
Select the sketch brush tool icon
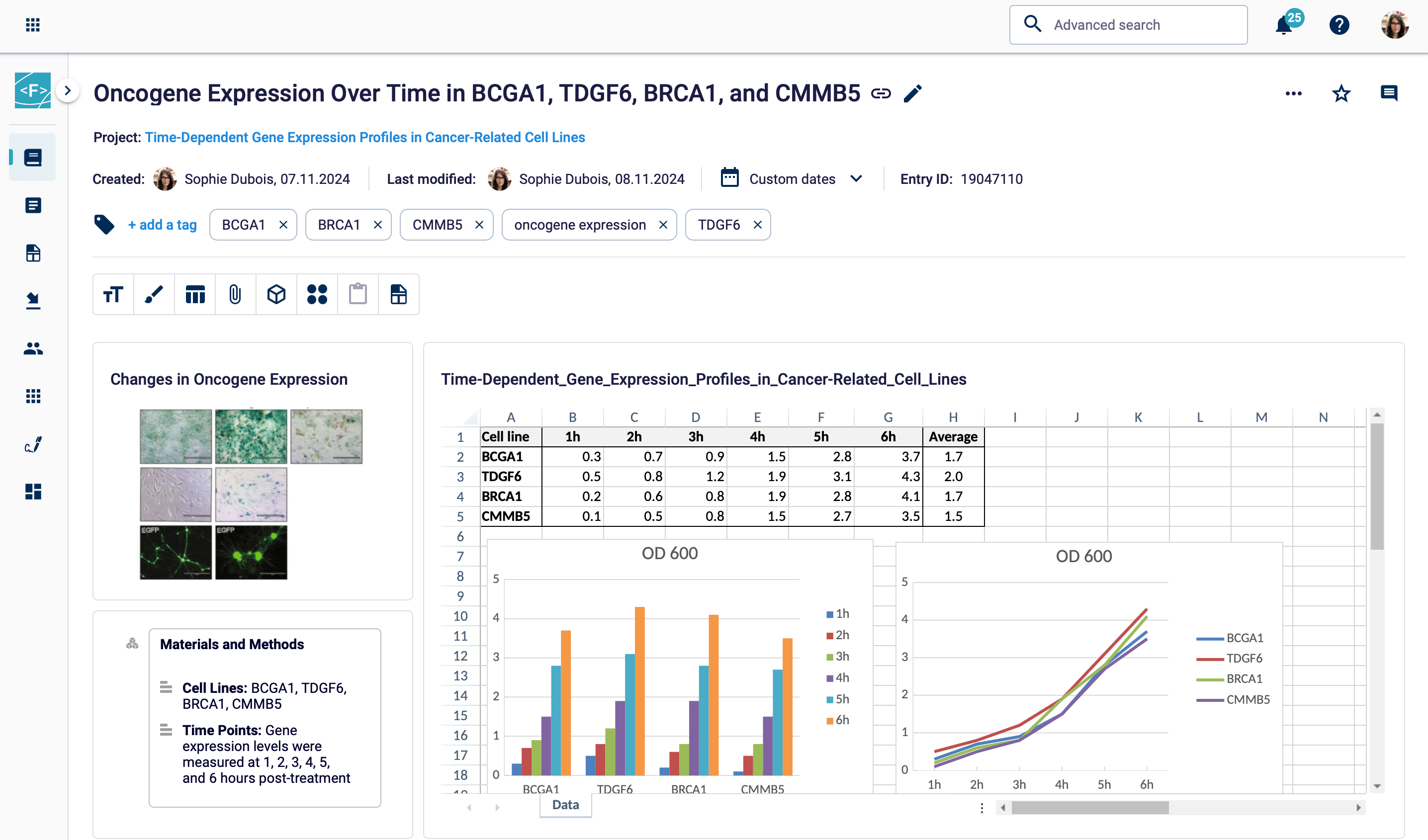pyautogui.click(x=154, y=294)
